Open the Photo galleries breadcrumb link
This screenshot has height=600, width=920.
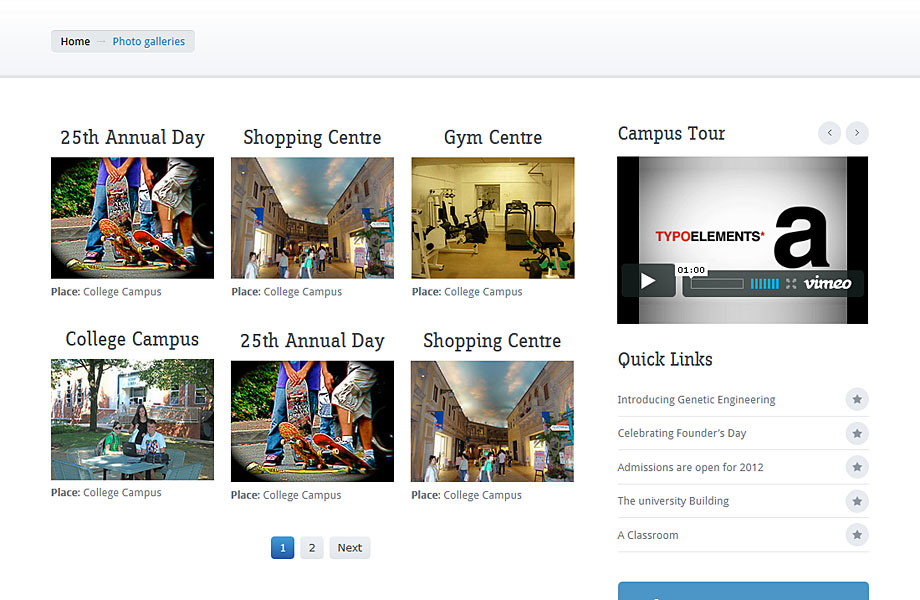click(148, 42)
